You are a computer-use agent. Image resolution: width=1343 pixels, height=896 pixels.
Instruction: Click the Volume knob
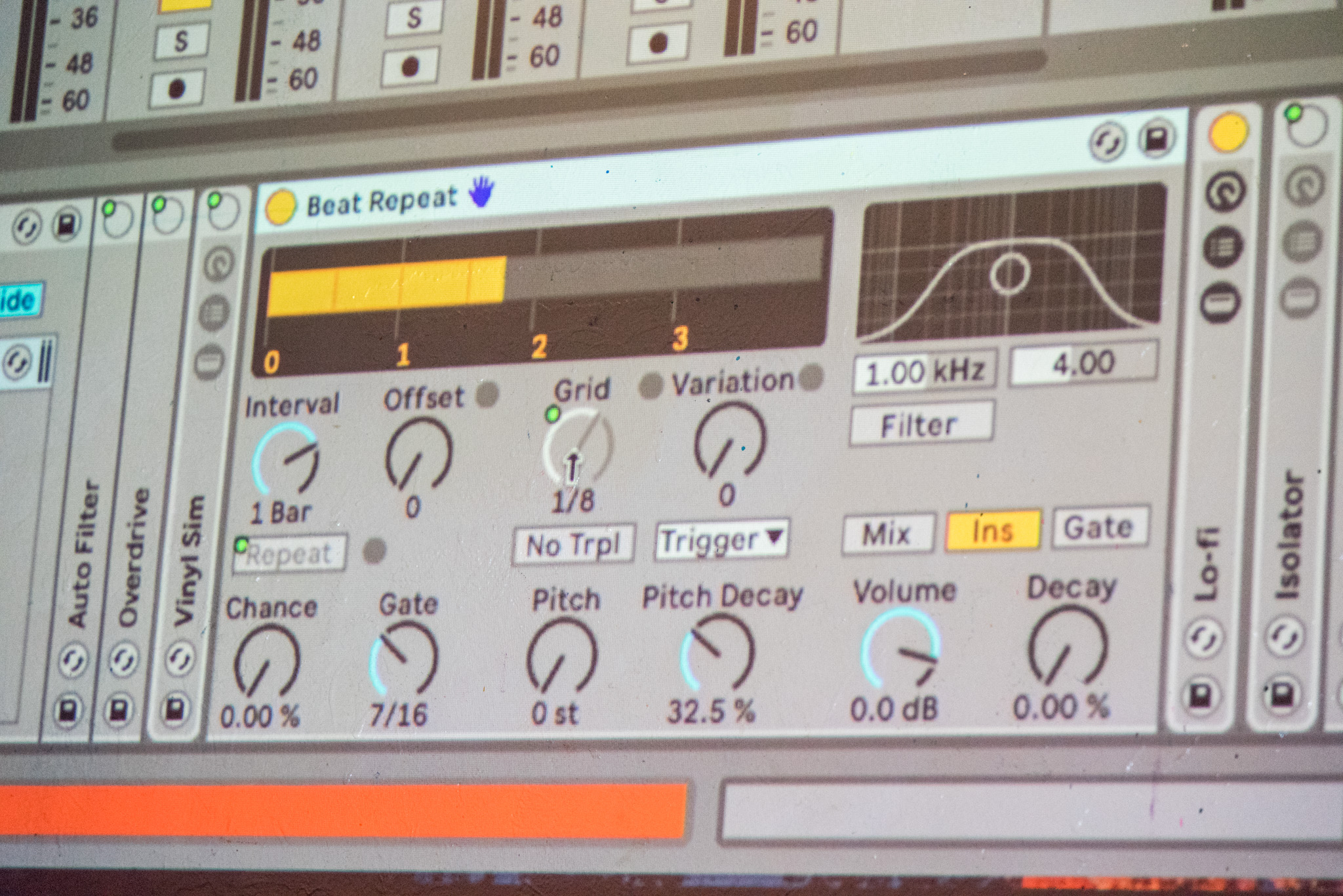point(900,647)
